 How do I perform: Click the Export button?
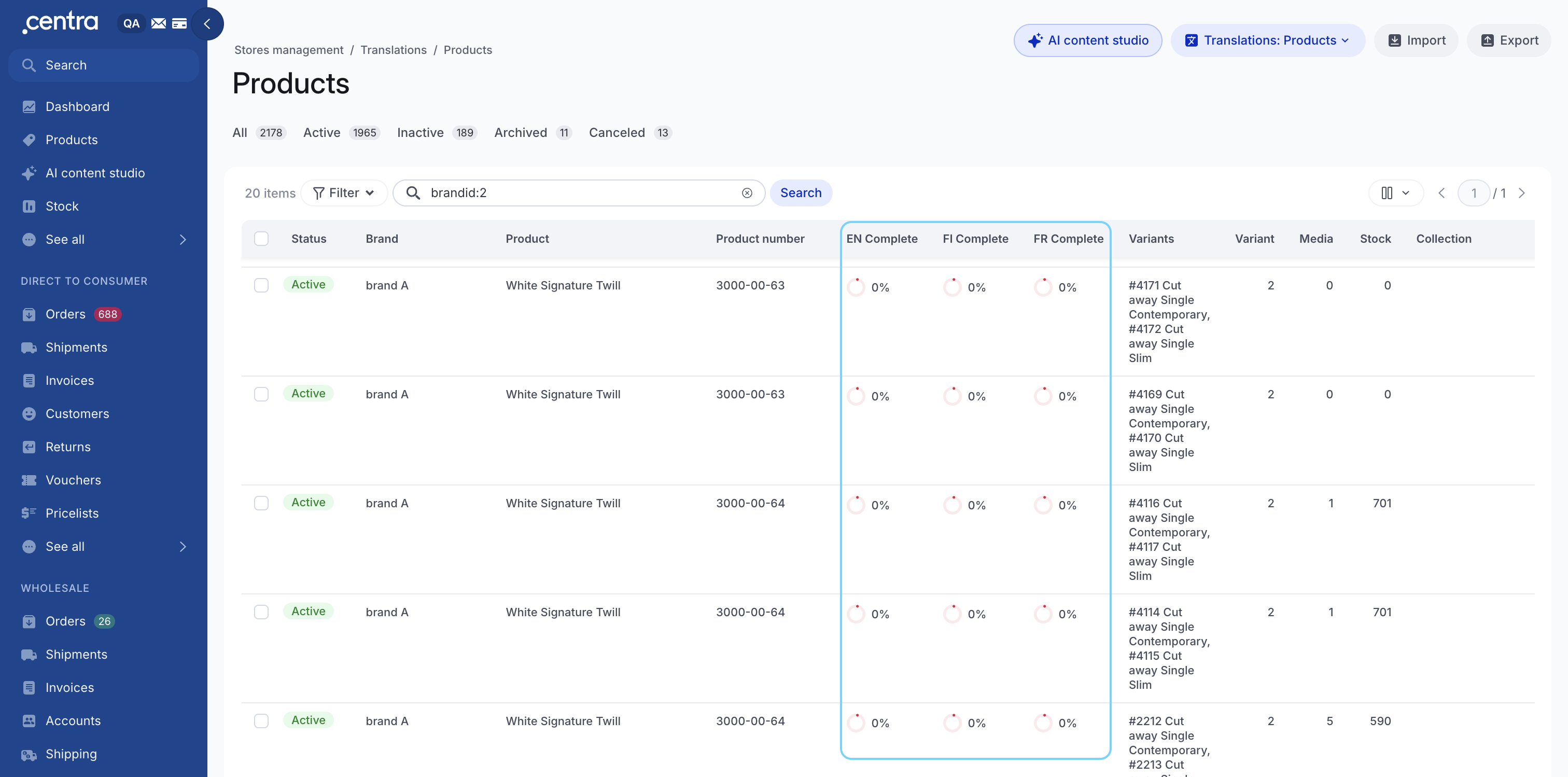point(1509,41)
